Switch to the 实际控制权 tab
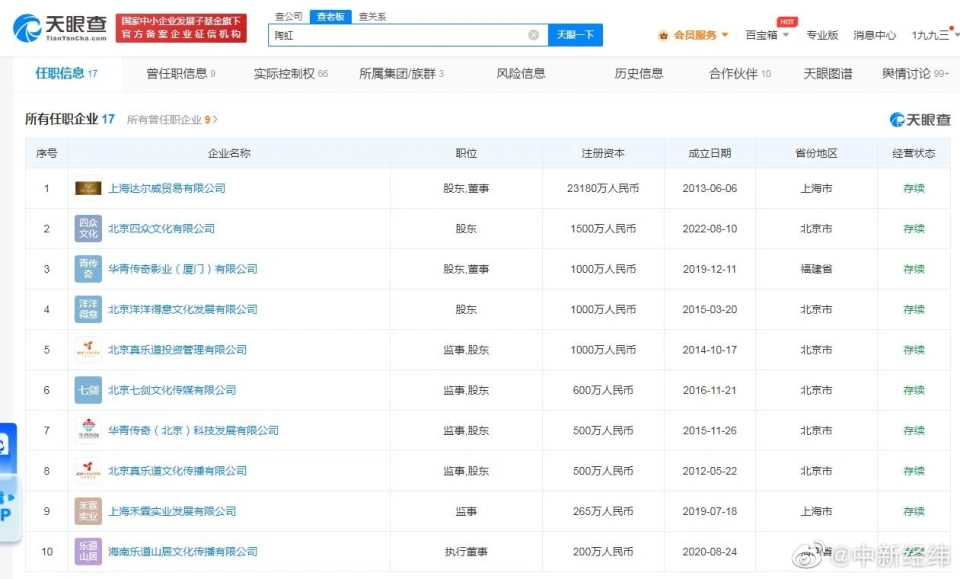Image resolution: width=960 pixels, height=579 pixels. coord(290,74)
